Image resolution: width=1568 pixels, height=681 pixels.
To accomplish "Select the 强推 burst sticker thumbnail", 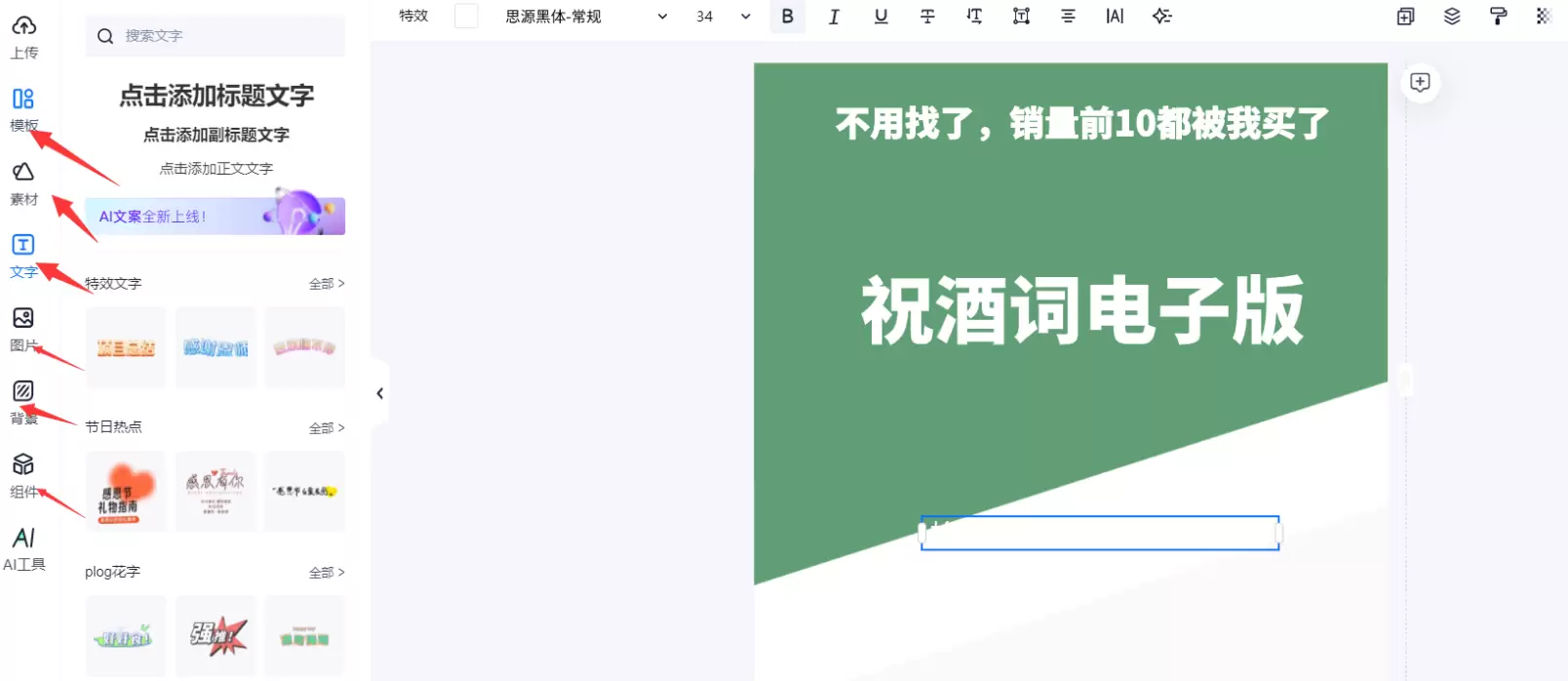I will pos(216,636).
